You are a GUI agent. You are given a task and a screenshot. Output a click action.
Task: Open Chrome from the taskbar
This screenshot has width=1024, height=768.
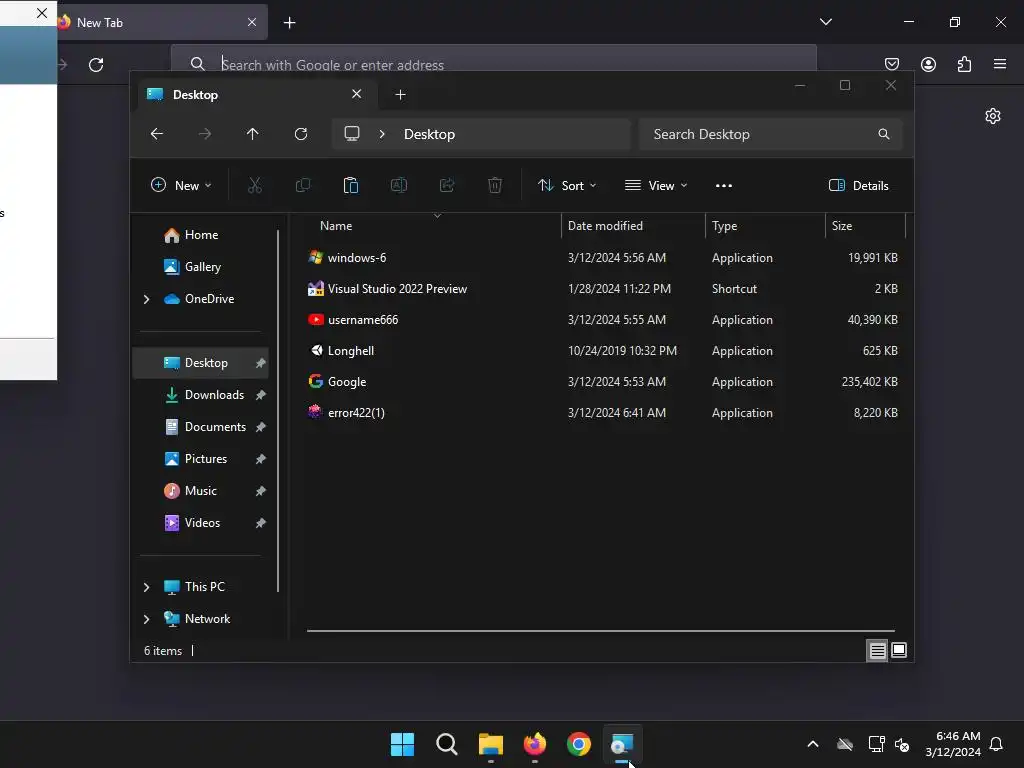(x=579, y=744)
